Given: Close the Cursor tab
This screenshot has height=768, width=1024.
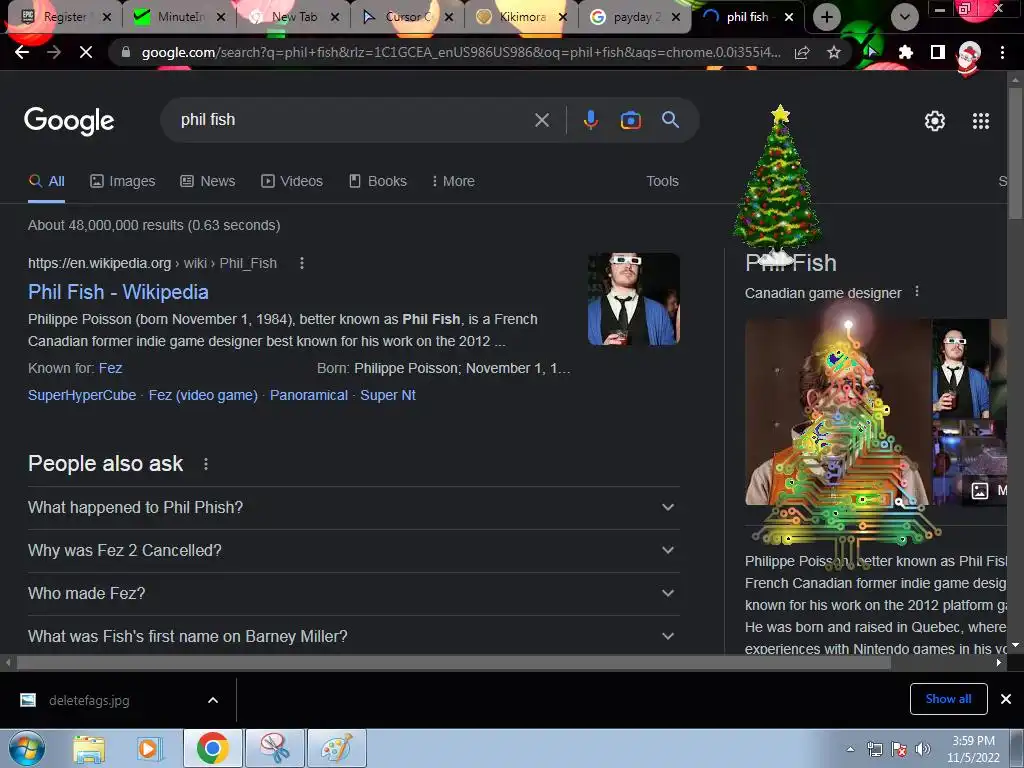Looking at the screenshot, I should 449,17.
